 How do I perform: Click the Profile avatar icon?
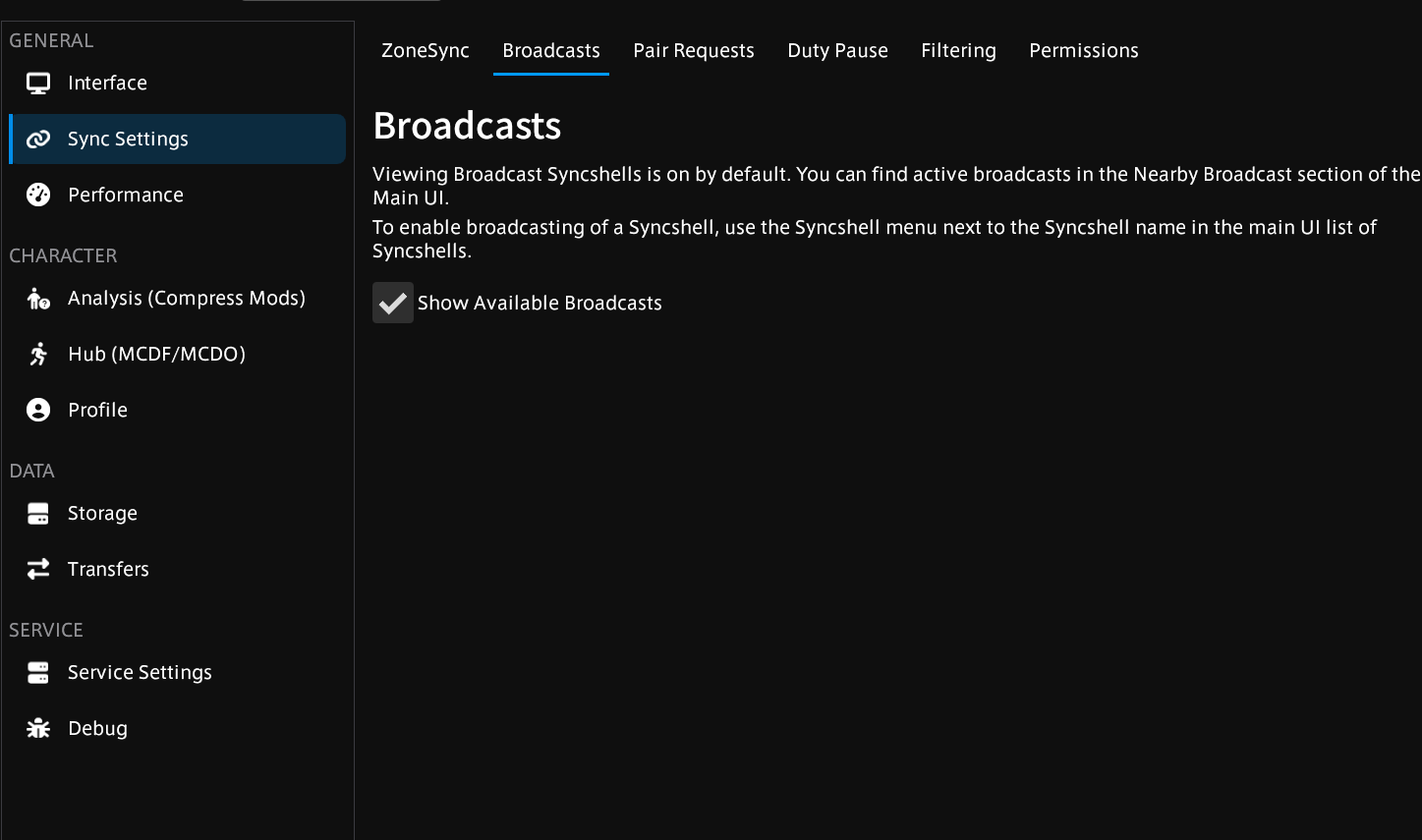[x=38, y=411]
